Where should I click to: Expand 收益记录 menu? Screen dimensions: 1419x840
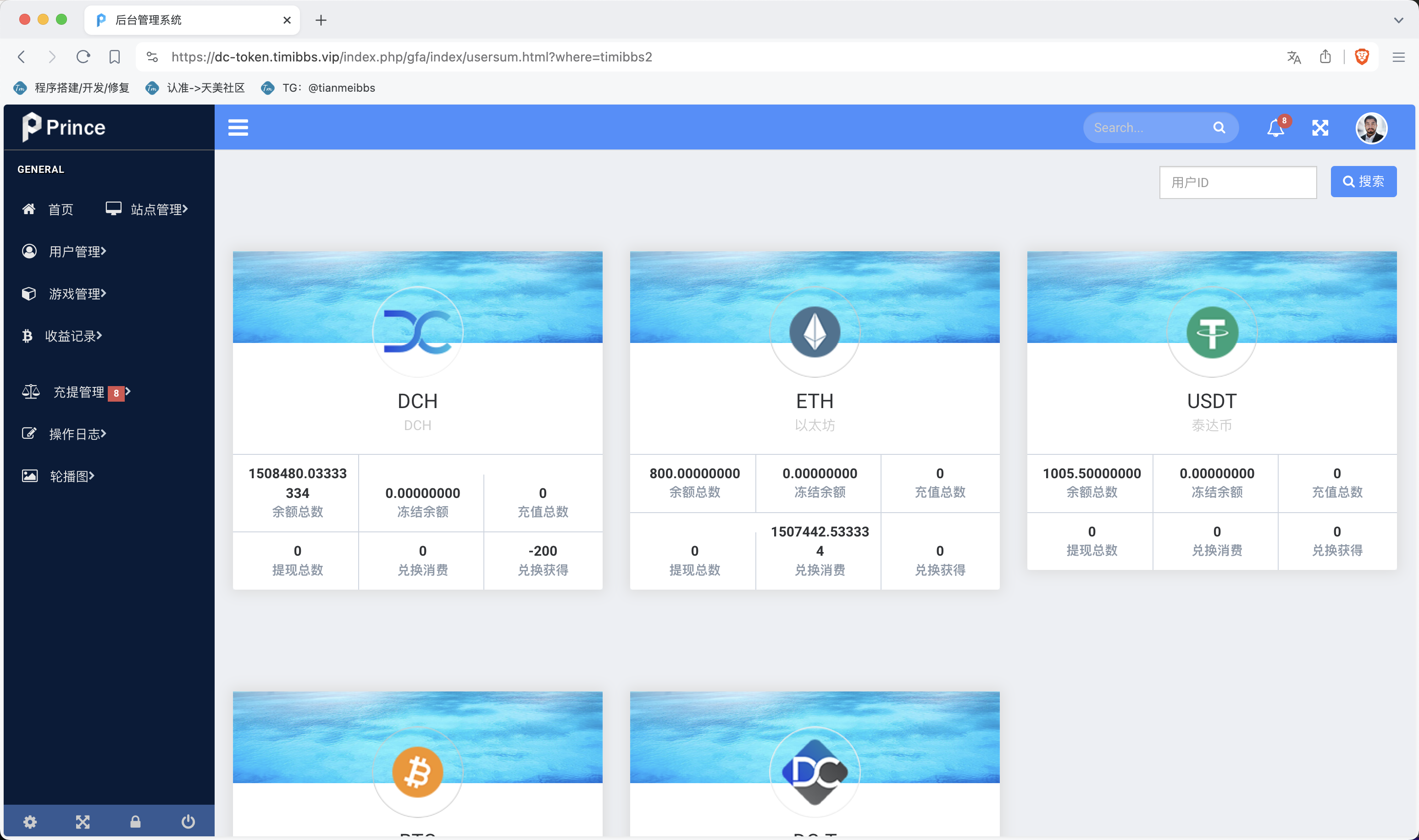click(x=62, y=336)
